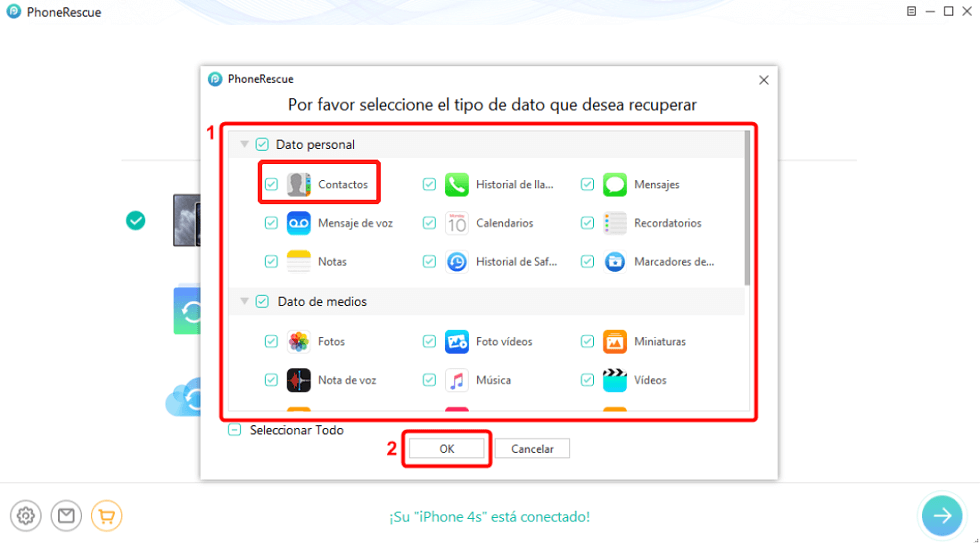Image resolution: width=980 pixels, height=543 pixels.
Task: Click the blue next arrow button
Action: click(x=942, y=516)
